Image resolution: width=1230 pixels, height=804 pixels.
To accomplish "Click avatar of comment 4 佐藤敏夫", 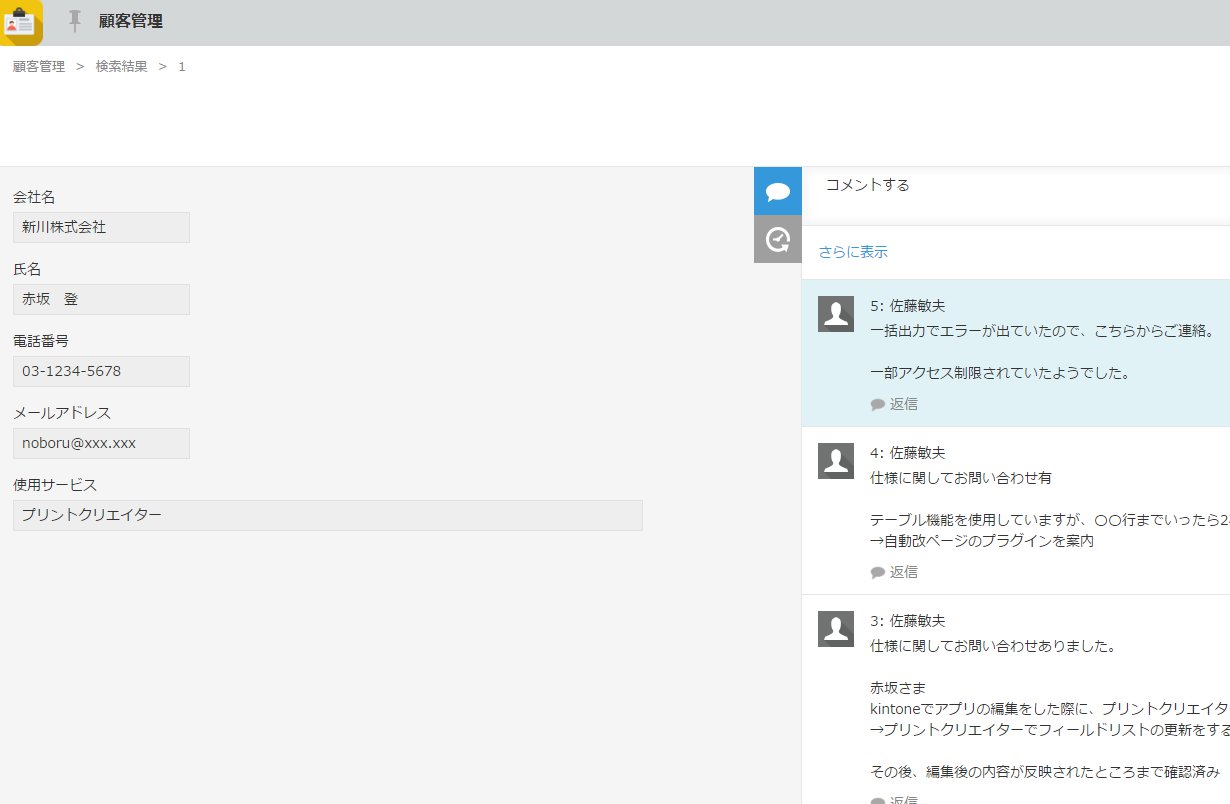I will [836, 461].
